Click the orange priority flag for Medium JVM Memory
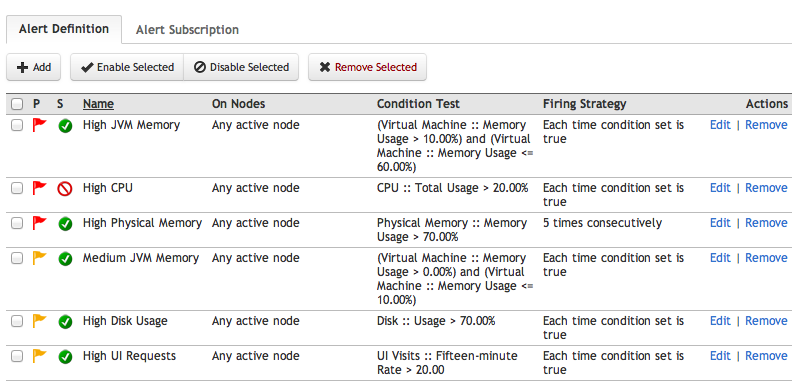 [x=39, y=258]
